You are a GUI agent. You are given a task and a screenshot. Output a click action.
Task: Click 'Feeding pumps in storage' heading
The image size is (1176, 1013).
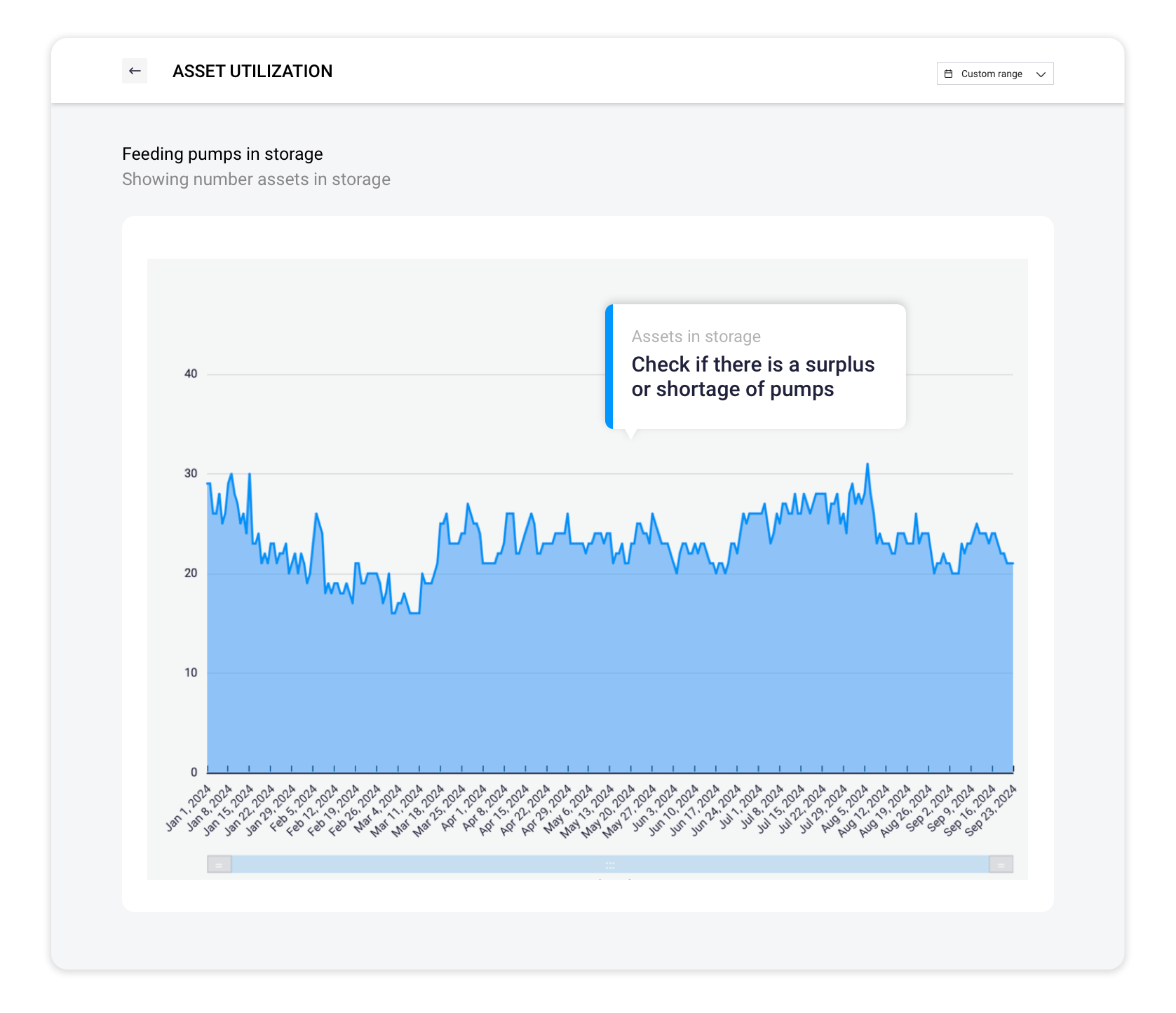pyautogui.click(x=222, y=154)
